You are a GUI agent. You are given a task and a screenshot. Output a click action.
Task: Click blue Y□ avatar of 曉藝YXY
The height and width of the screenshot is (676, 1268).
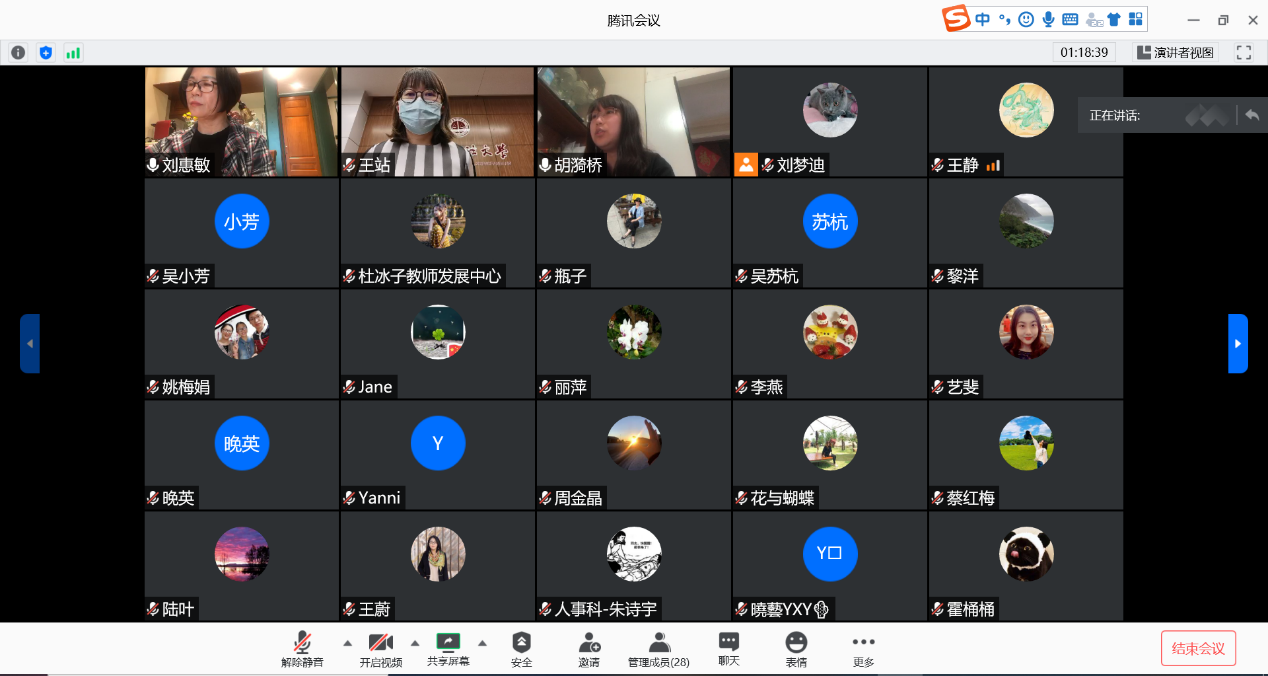point(830,554)
